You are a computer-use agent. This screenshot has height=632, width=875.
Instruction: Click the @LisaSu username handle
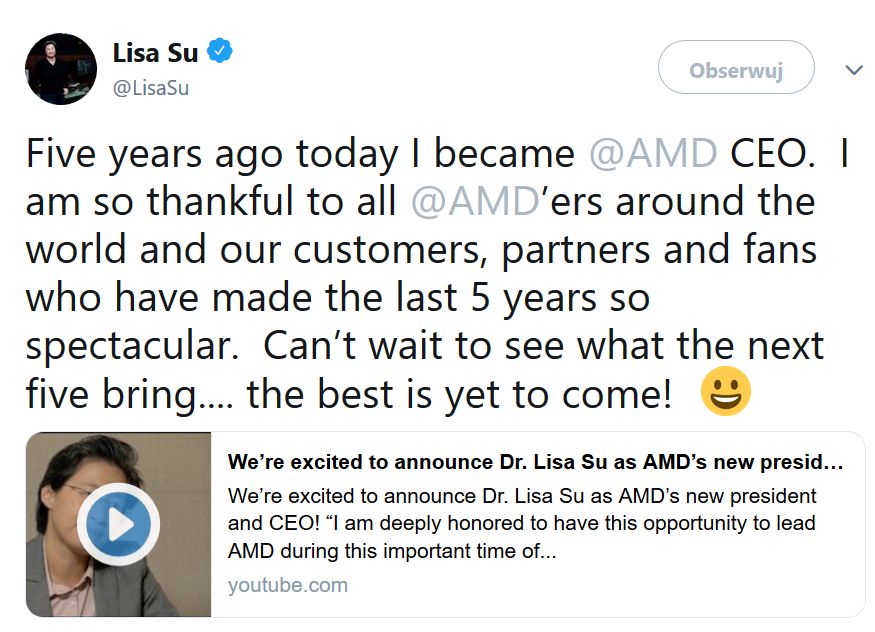[x=150, y=88]
